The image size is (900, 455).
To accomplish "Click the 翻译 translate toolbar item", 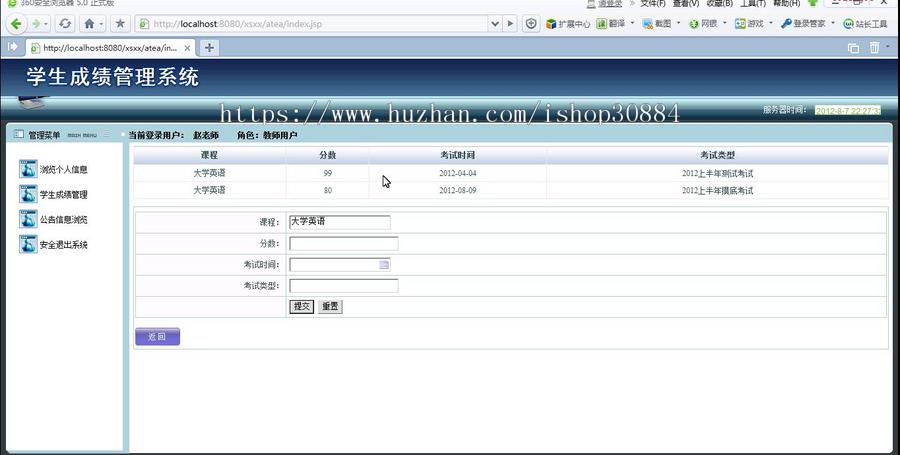I will 611,24.
